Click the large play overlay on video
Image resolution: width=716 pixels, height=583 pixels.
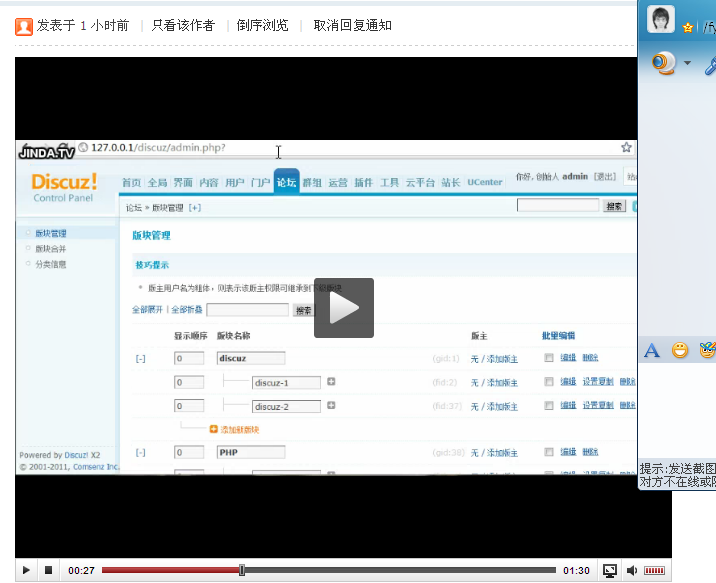point(344,308)
